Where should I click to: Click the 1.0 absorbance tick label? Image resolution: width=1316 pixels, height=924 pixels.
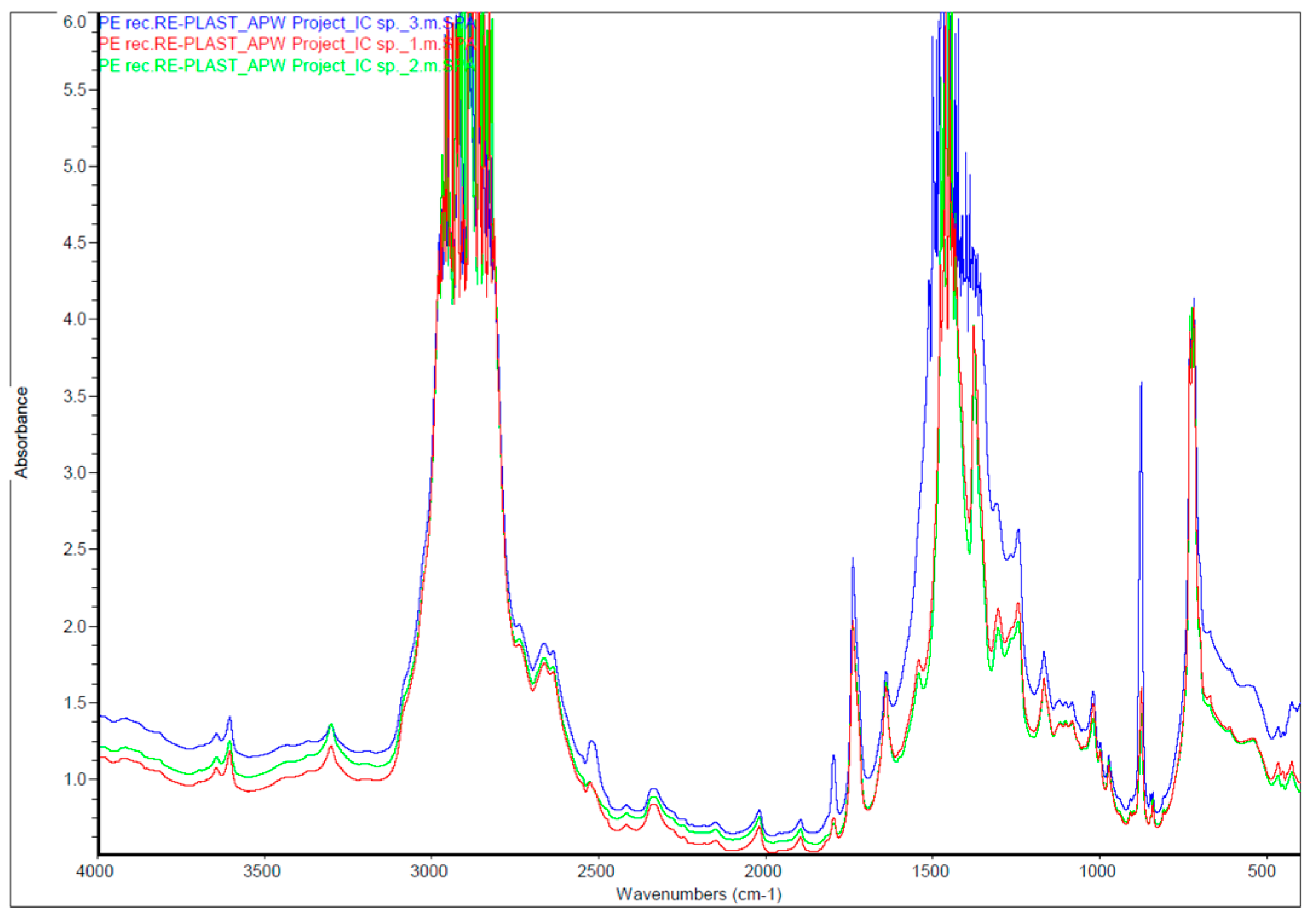coord(74,779)
